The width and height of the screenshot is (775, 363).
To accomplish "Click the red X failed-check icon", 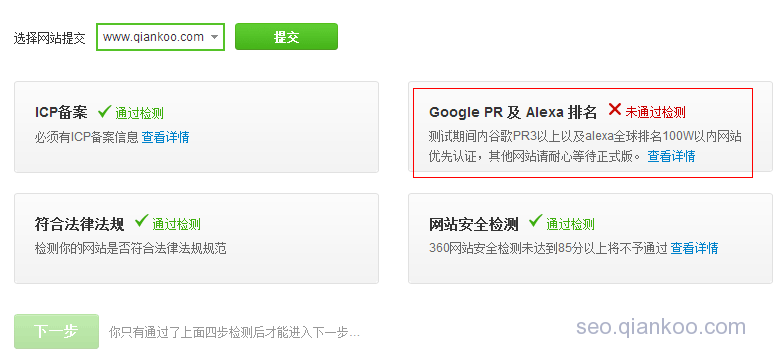I will point(614,109).
